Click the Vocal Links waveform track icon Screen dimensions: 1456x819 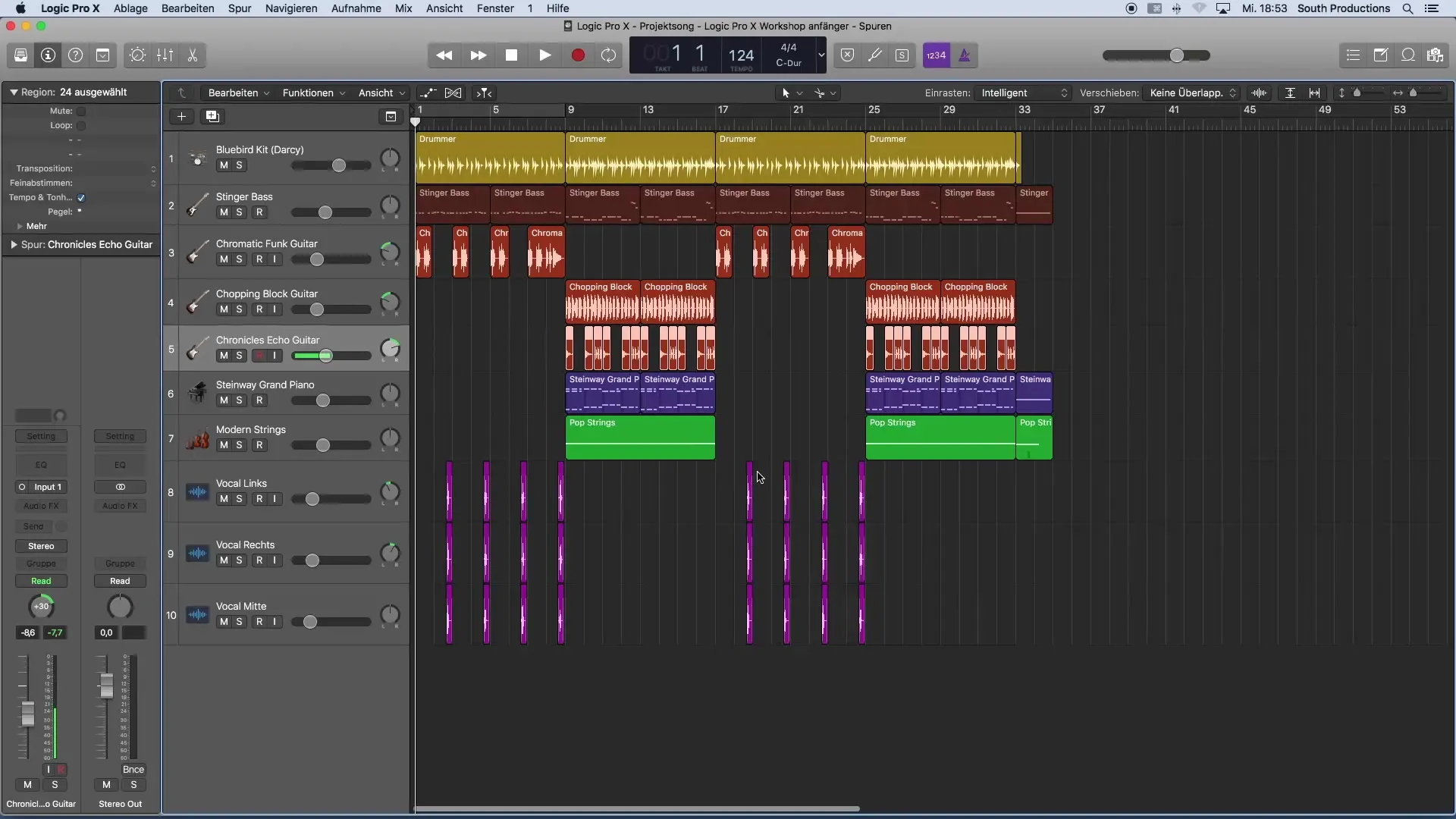pos(197,492)
